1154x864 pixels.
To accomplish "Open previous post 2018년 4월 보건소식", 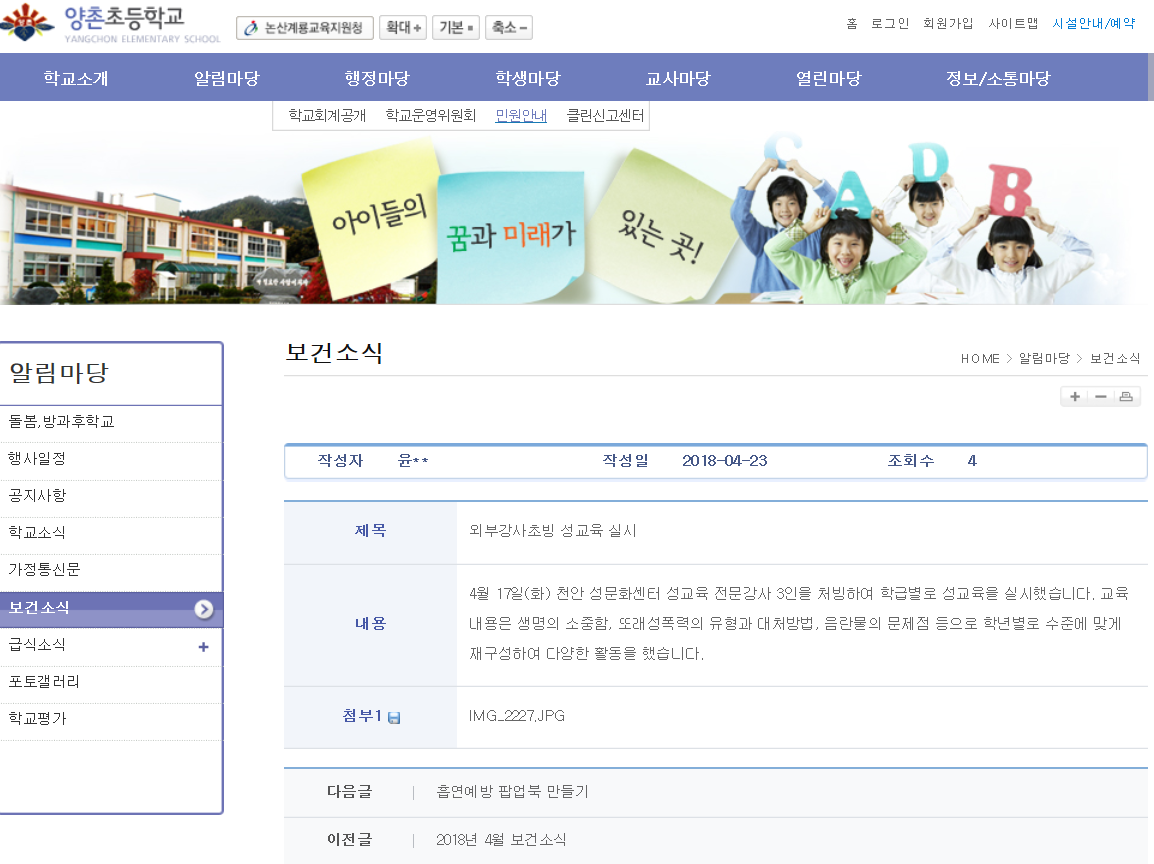I will (x=501, y=840).
